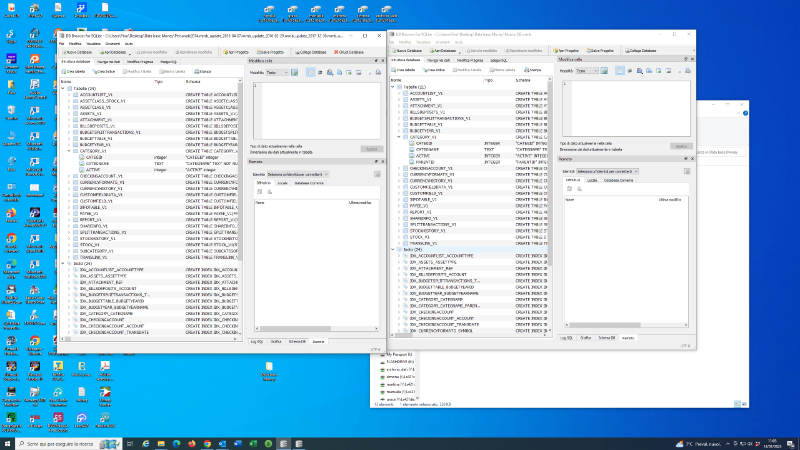Image resolution: width=800 pixels, height=450 pixels.
Task: Open the Modifica menu in left window
Action: pos(75,44)
